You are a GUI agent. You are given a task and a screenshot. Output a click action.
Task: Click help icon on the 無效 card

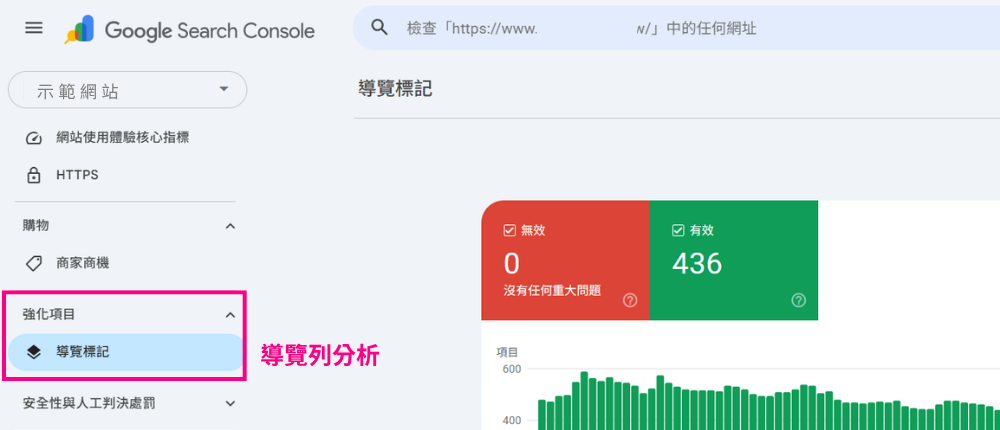coord(630,300)
